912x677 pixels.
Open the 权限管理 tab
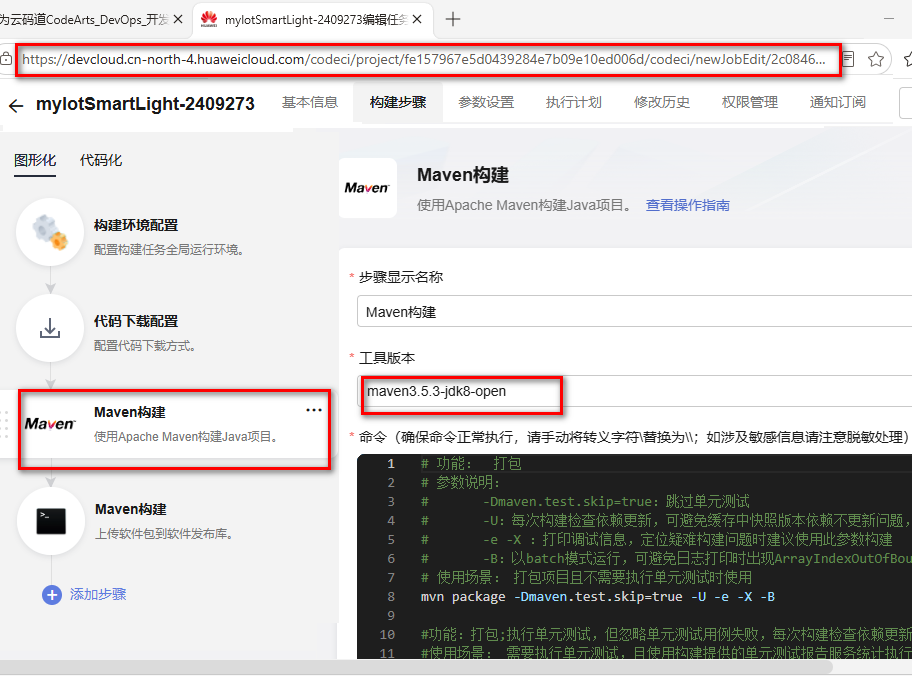750,102
